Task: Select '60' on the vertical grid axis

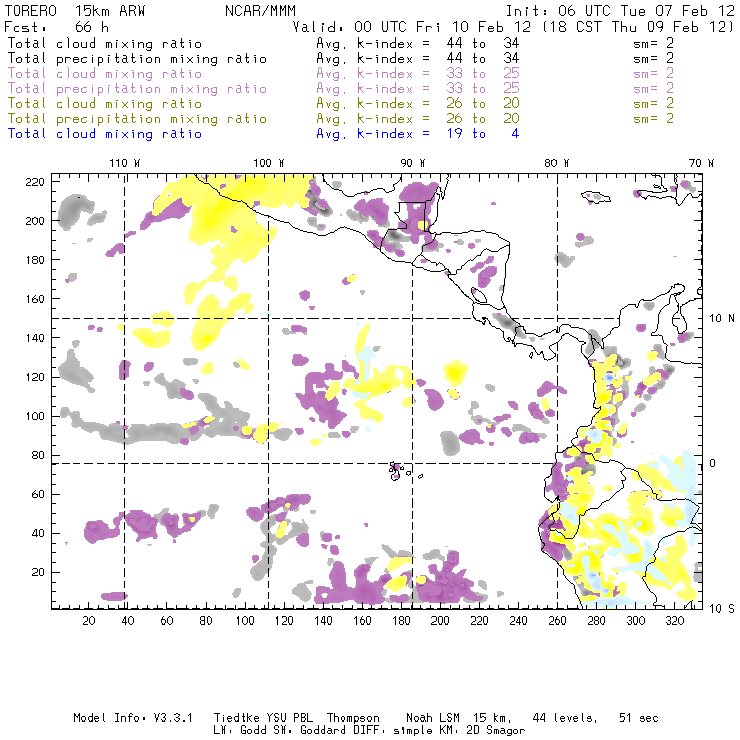Action: tap(38, 495)
